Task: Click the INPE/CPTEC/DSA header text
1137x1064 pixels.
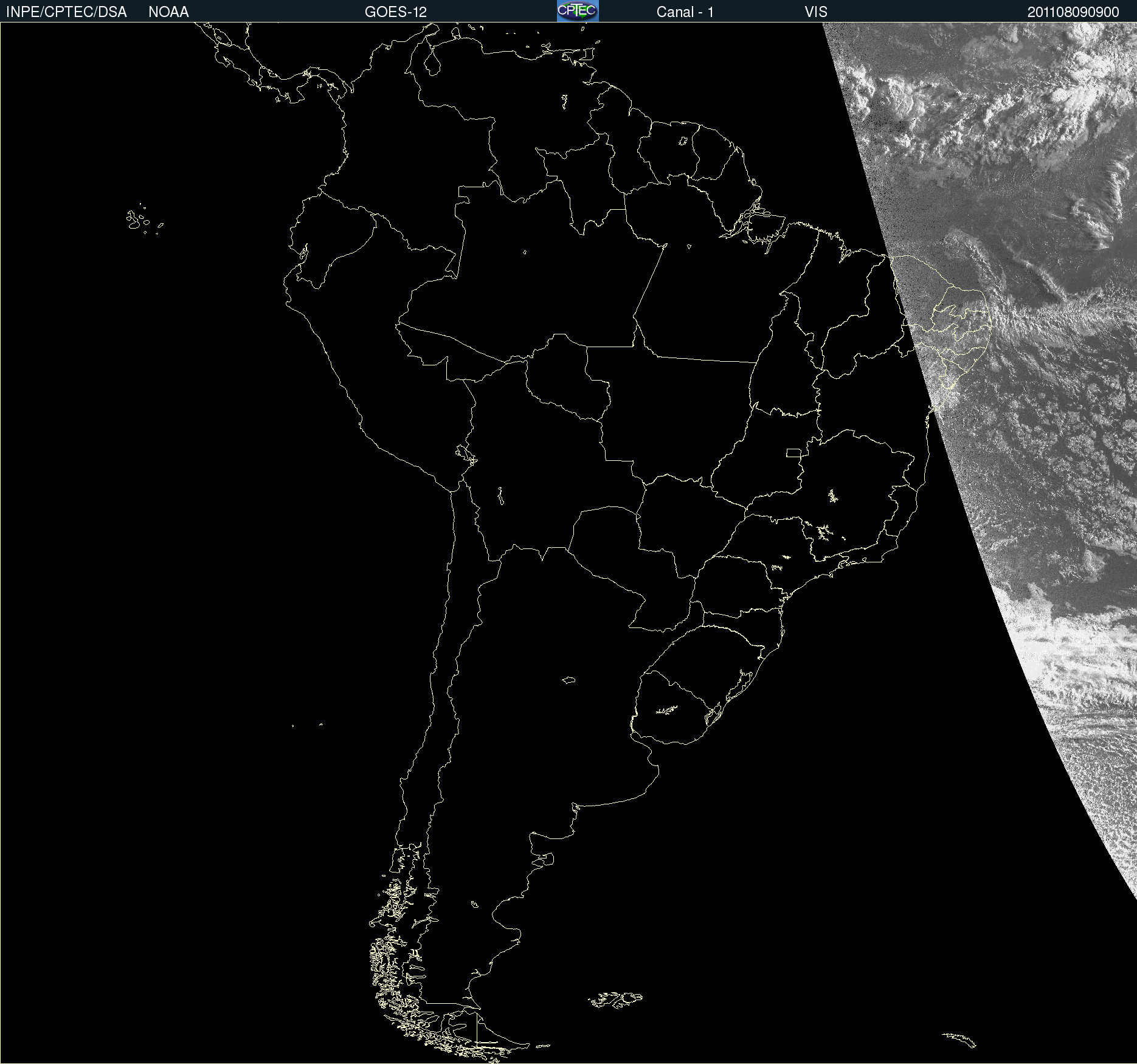Action: point(66,12)
